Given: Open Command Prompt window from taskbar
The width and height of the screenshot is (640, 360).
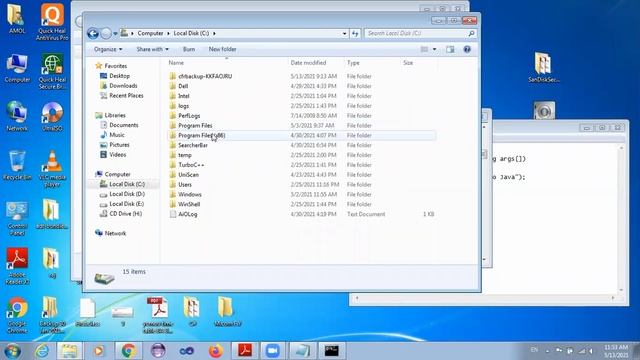Looking at the screenshot, I should (331, 351).
